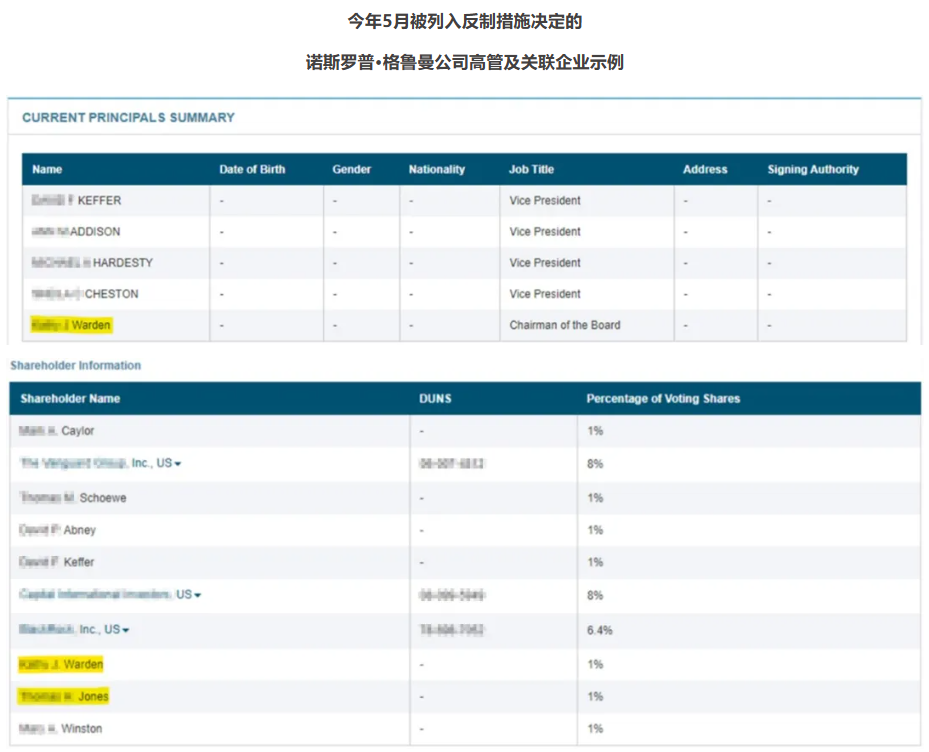
Task: Select the Keffer name in the shareholder table
Action: (x=56, y=562)
